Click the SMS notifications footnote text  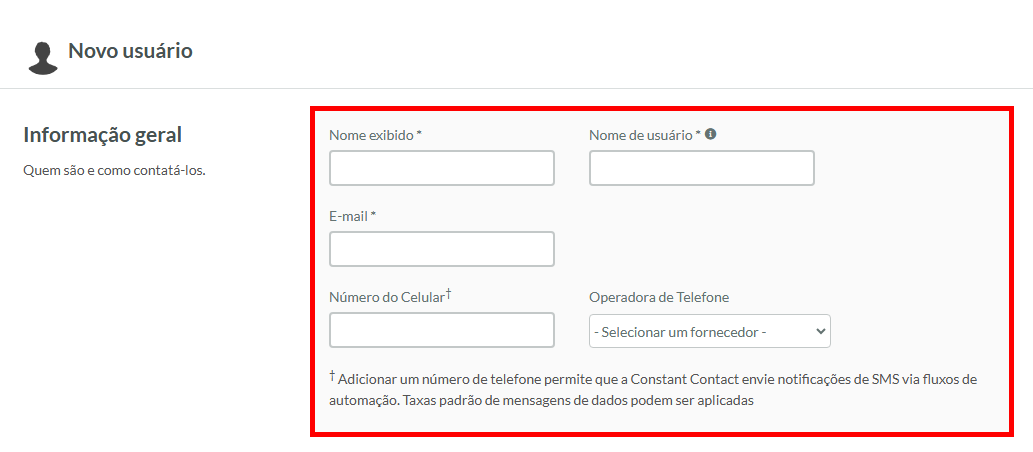(654, 389)
